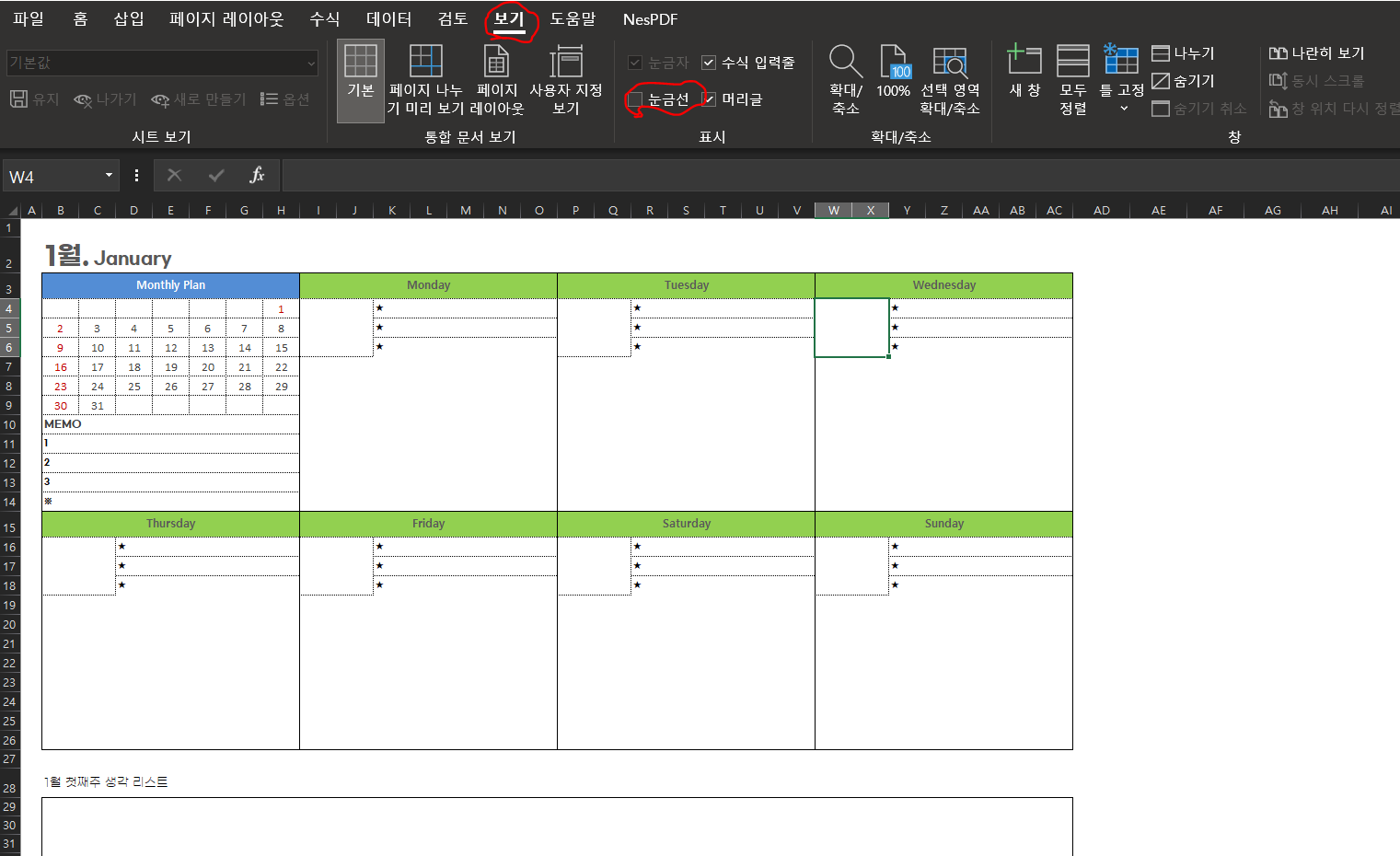Viewport: 1400px width, 856px height.
Task: Toggle the 눈금자 ruler checkbox
Action: pos(635,63)
